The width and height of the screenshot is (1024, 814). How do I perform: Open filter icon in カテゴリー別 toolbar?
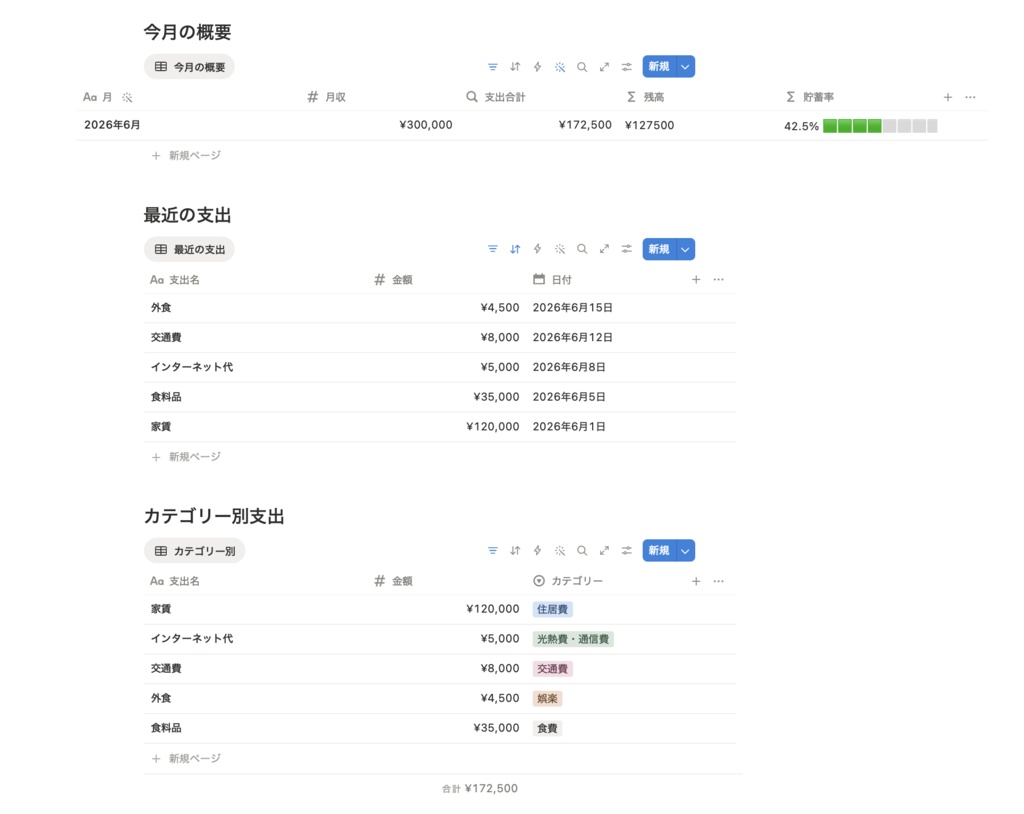492,551
